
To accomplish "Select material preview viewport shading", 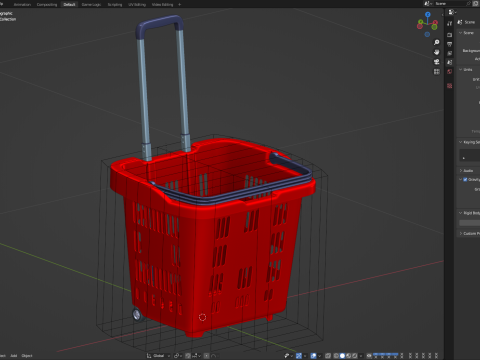I will (x=348, y=356).
